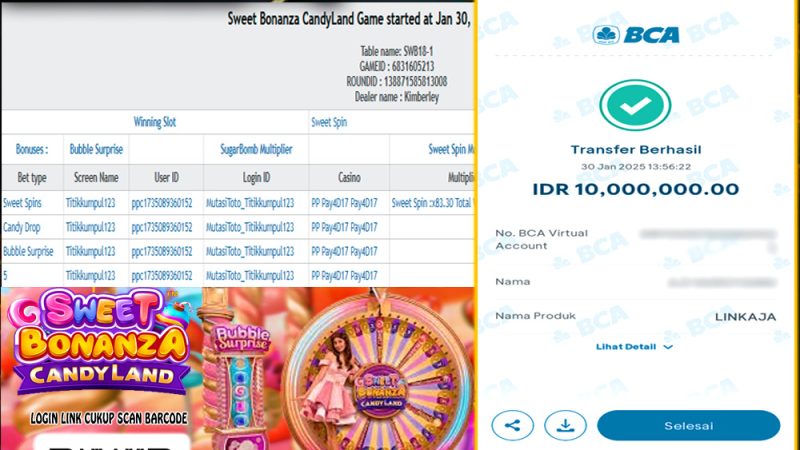
Task: Click the Sweet Bonanza wheel with dealer image
Action: 379,372
